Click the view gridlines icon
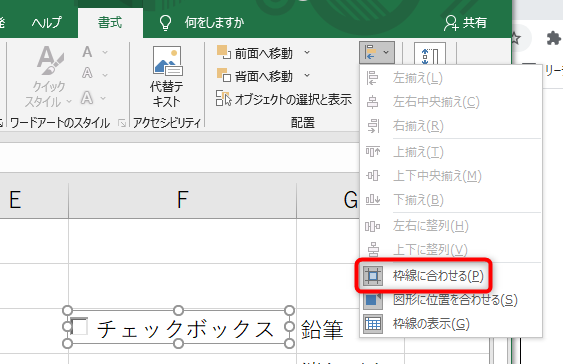Viewport: 563px width, 364px height. [x=373, y=324]
